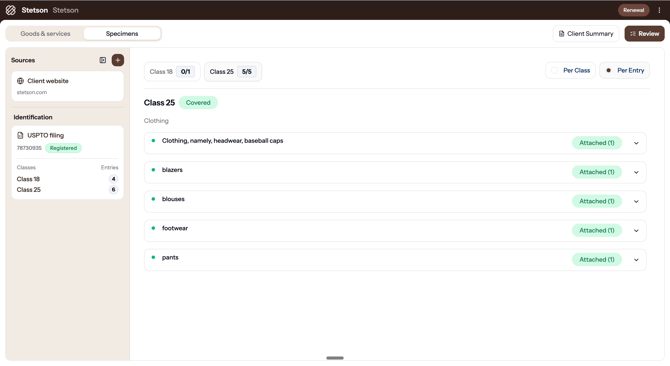
Task: Click Attached (1) on footwear row
Action: click(x=597, y=231)
